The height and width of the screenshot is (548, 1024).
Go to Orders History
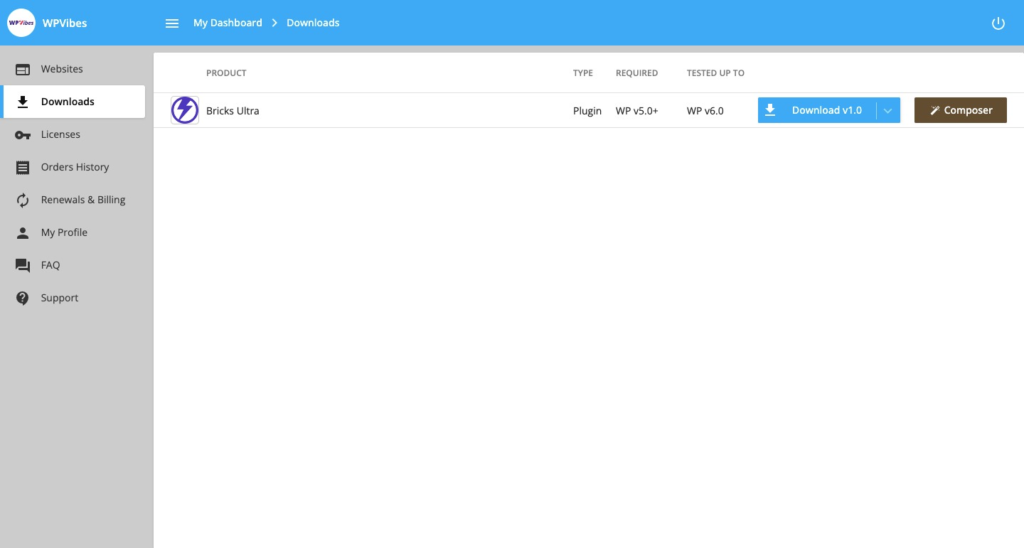point(74,167)
